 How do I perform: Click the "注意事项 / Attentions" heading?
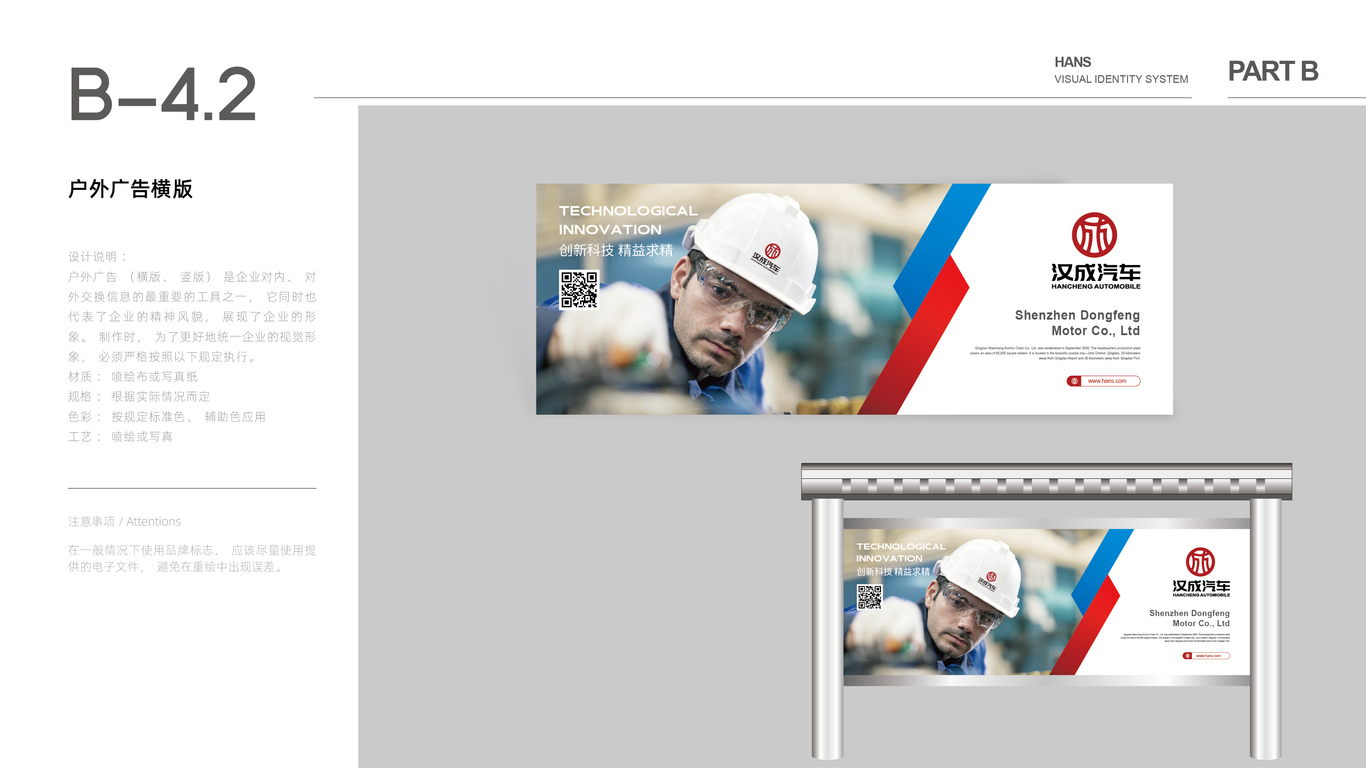(125, 522)
